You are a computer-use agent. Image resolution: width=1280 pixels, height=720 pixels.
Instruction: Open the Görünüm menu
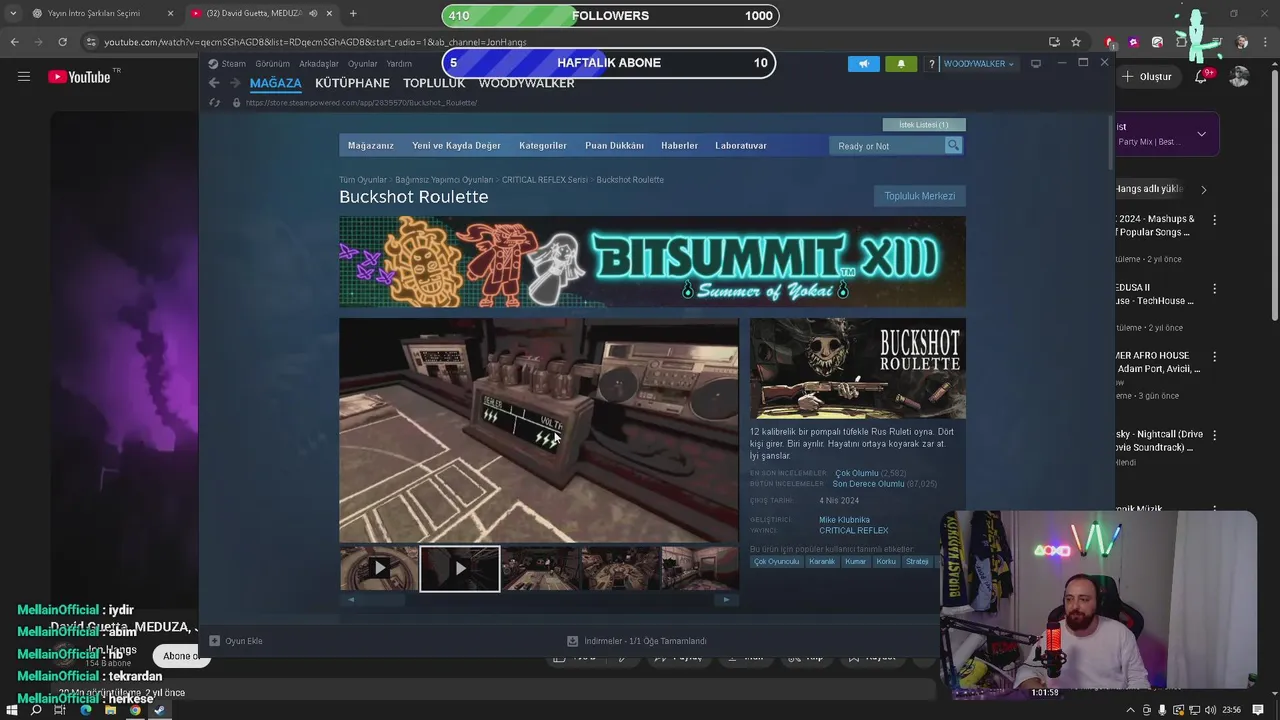(x=272, y=64)
